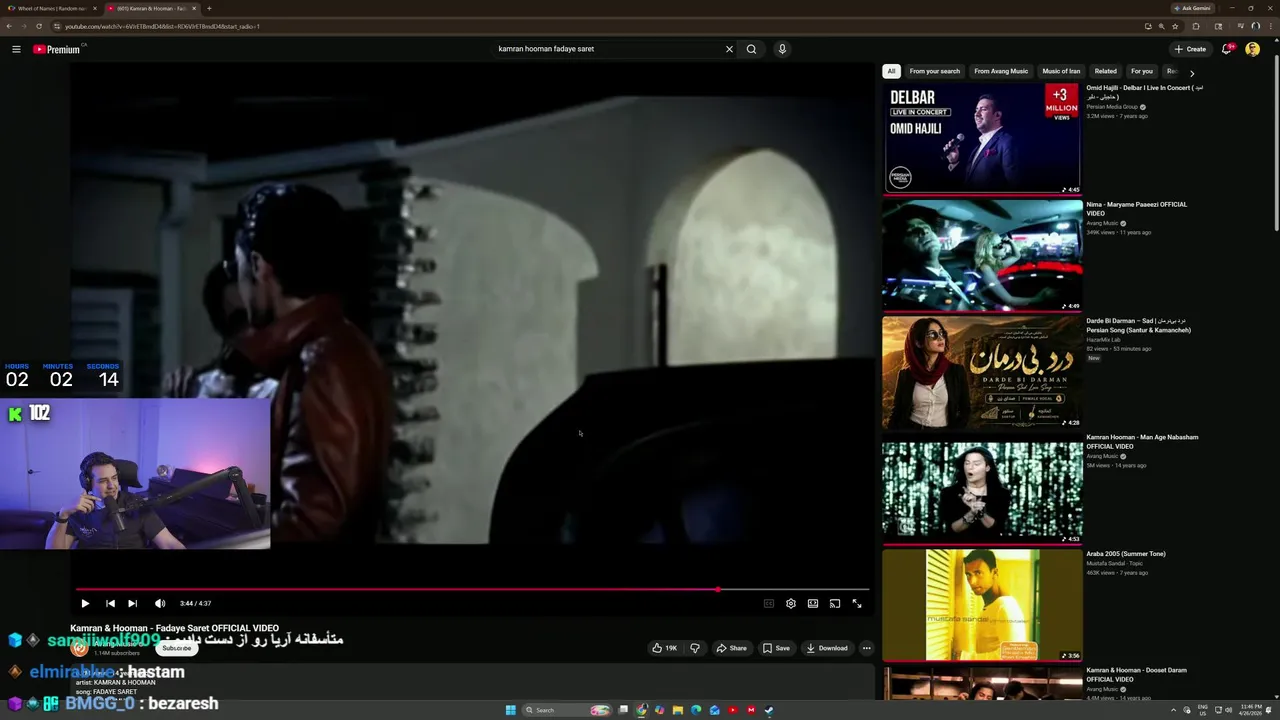Open the Darde Bi Darman thumbnail

point(982,372)
